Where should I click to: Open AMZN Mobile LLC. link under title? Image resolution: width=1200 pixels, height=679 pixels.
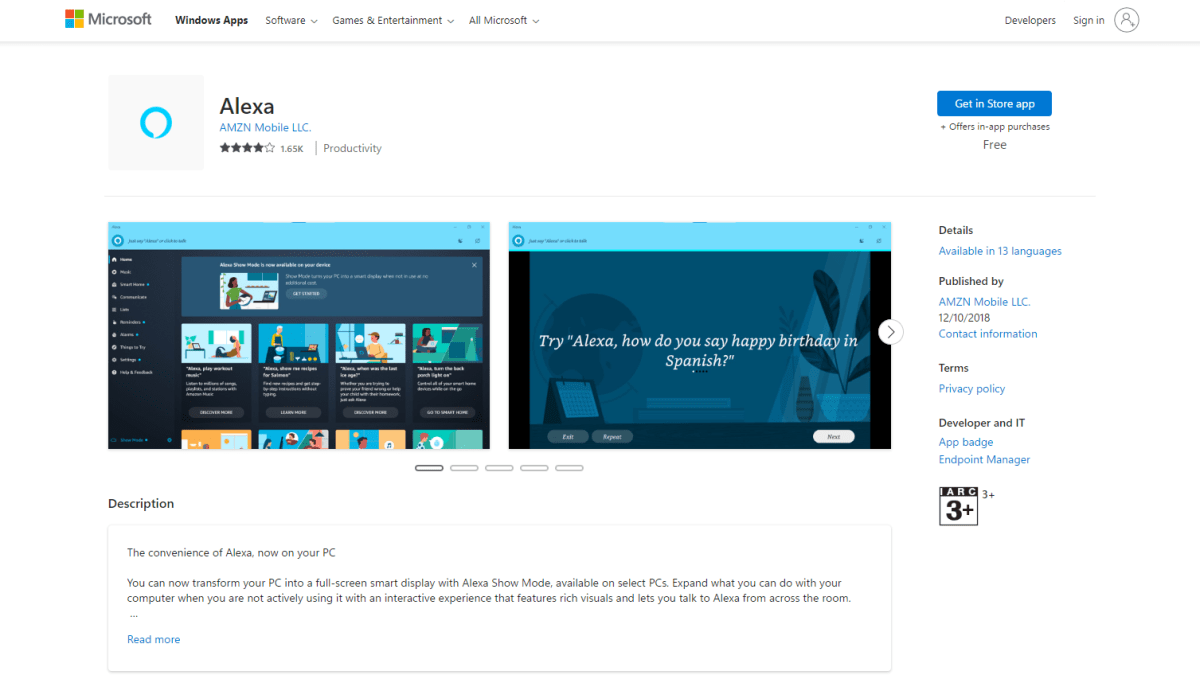coord(265,128)
